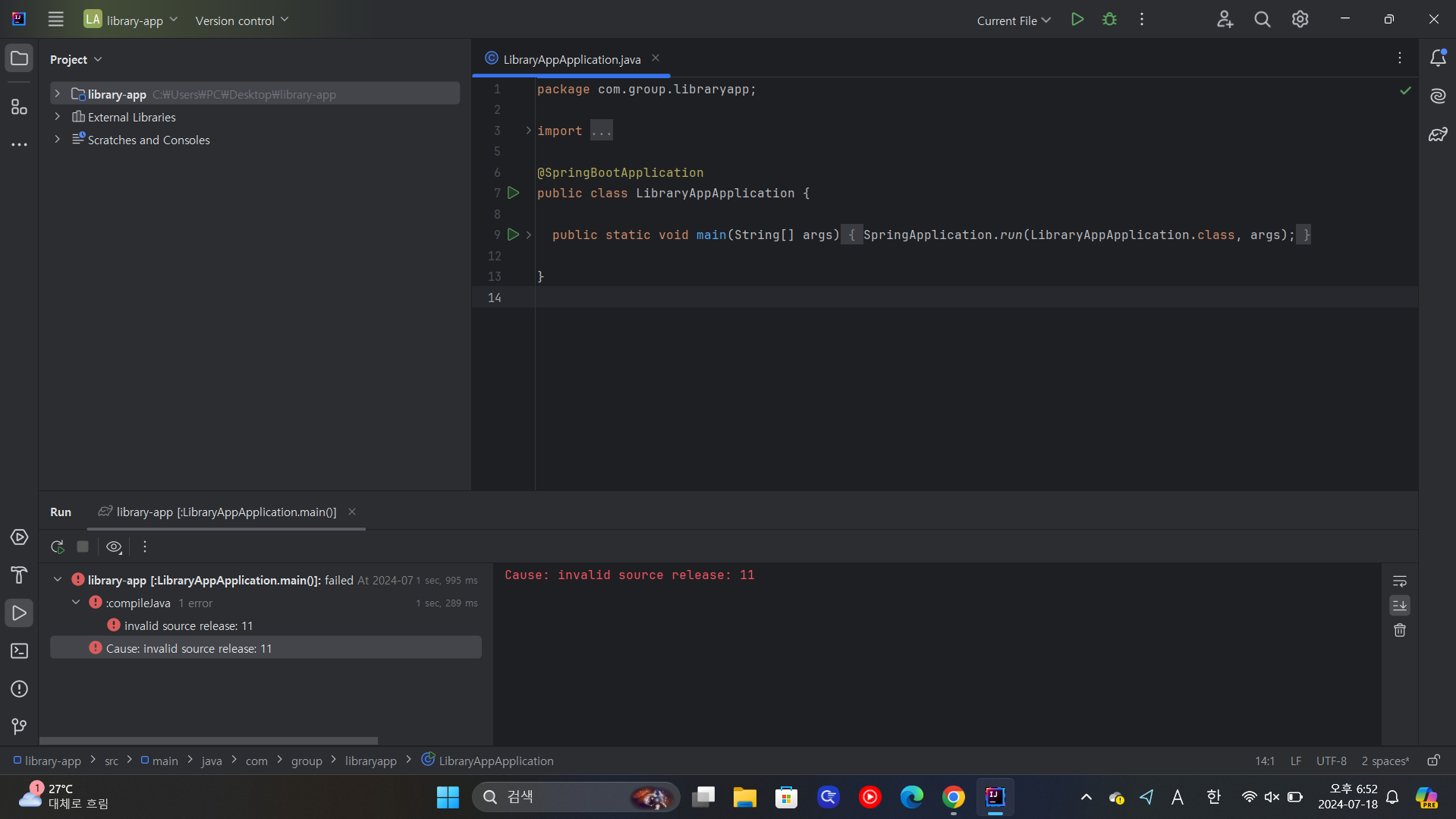Open Run toolbar more options
Viewport: 1456px width, 819px height.
click(145, 547)
